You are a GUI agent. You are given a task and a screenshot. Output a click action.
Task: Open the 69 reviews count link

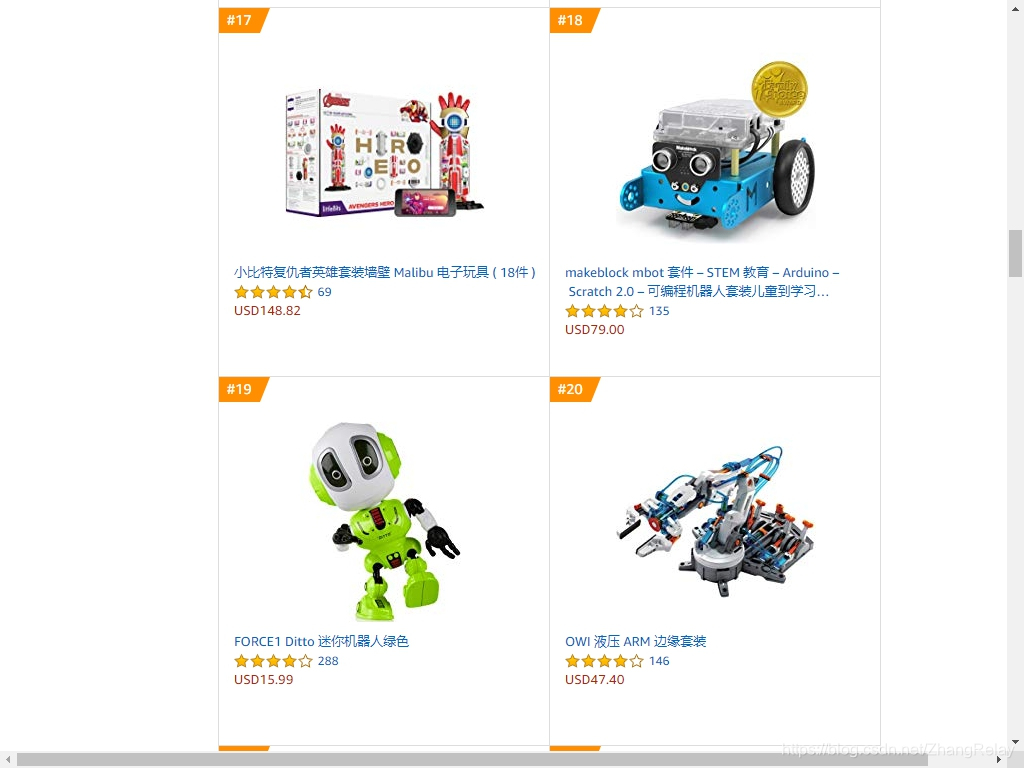point(325,292)
